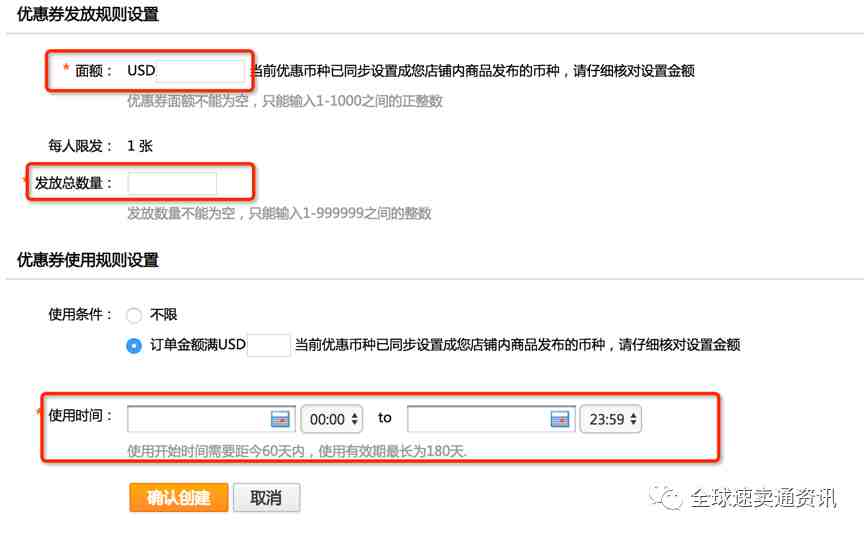This screenshot has width=864, height=535.
Task: Click into the end date text field
Action: coord(478,419)
